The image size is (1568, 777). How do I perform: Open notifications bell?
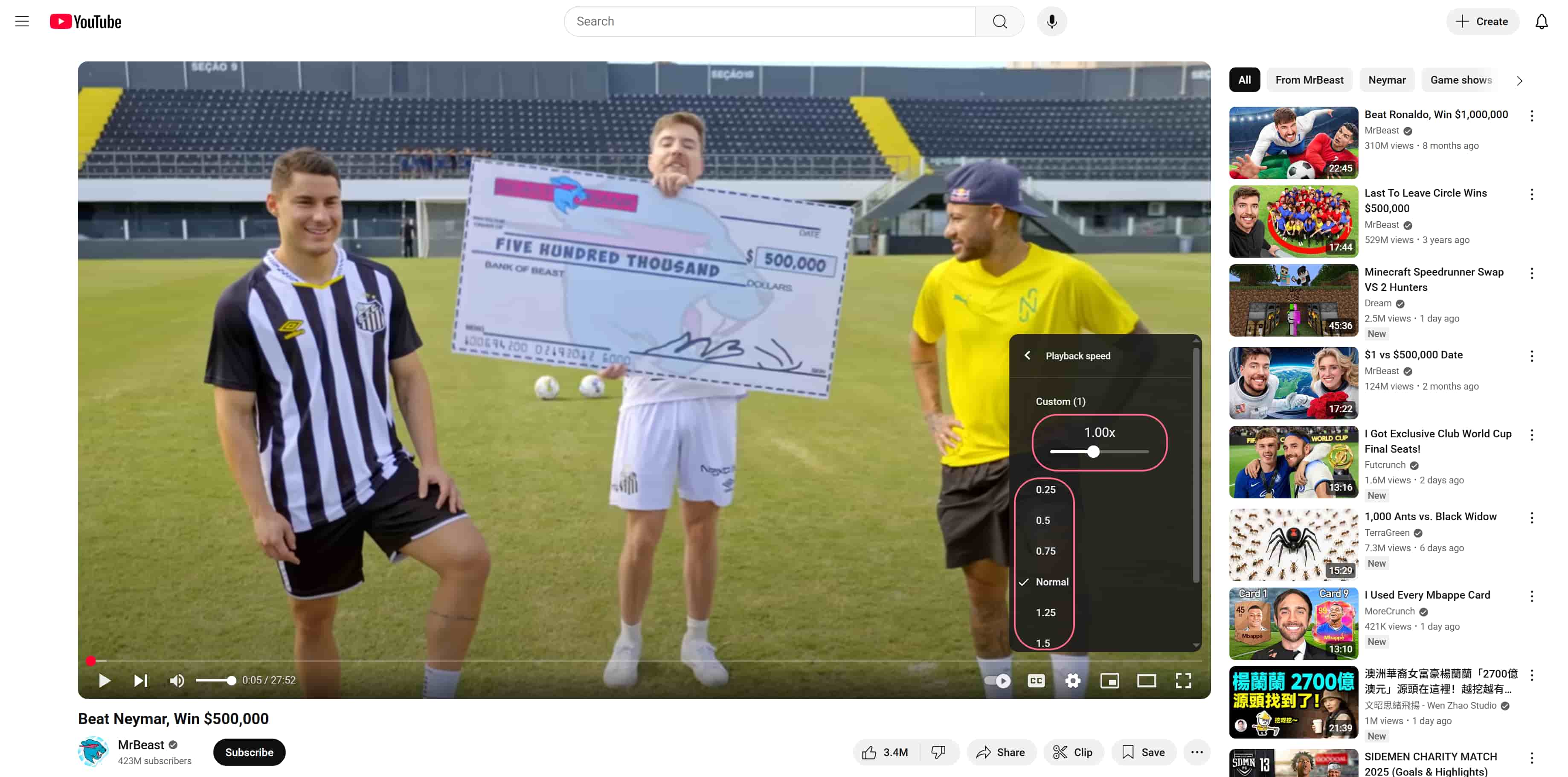1541,21
